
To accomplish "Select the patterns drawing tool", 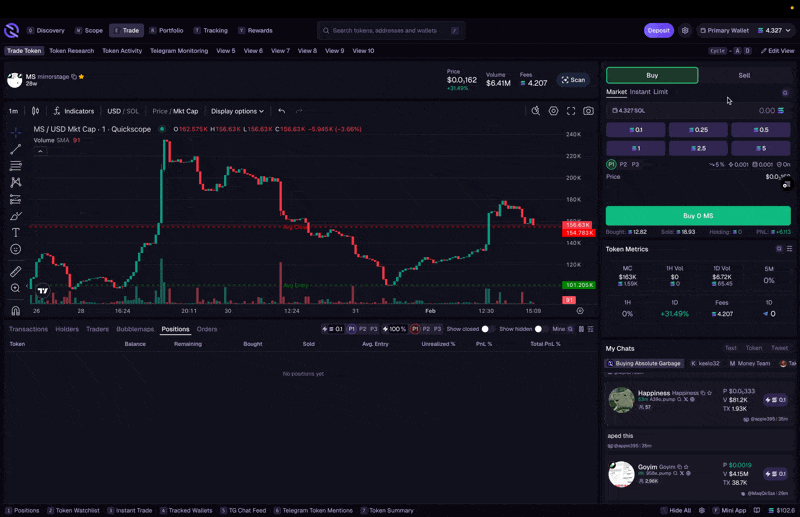I will [x=16, y=182].
